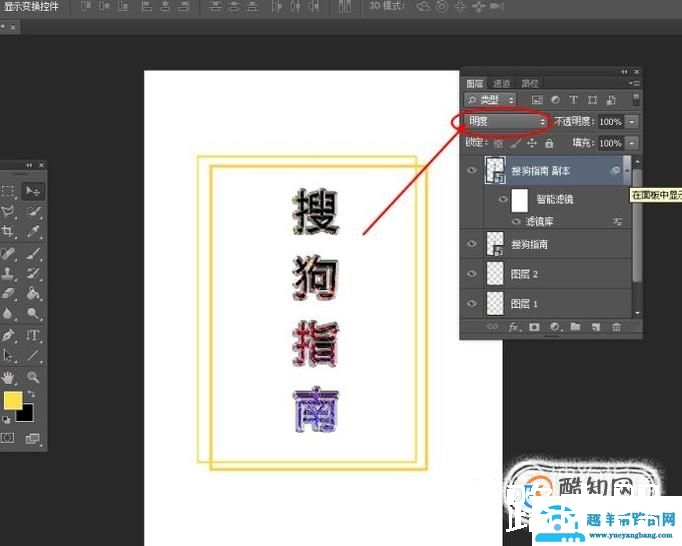The width and height of the screenshot is (682, 546).
Task: Switch to the 路径 tab
Action: click(529, 84)
